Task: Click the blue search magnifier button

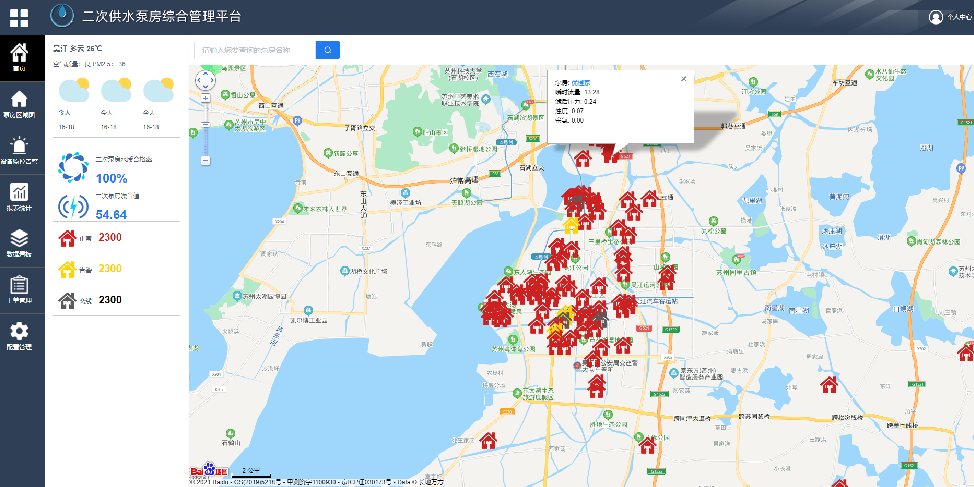Action: click(327, 50)
